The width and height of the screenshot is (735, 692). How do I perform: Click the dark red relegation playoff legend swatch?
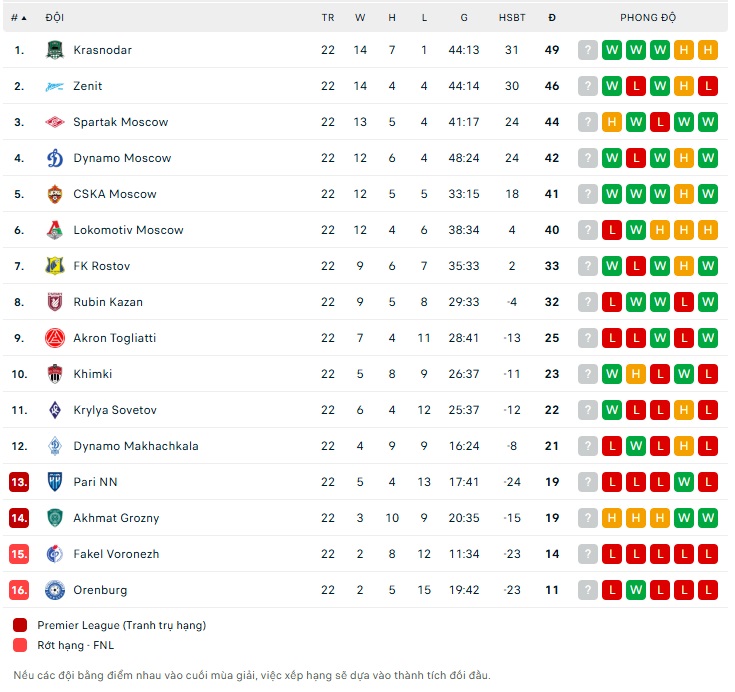pos(20,625)
